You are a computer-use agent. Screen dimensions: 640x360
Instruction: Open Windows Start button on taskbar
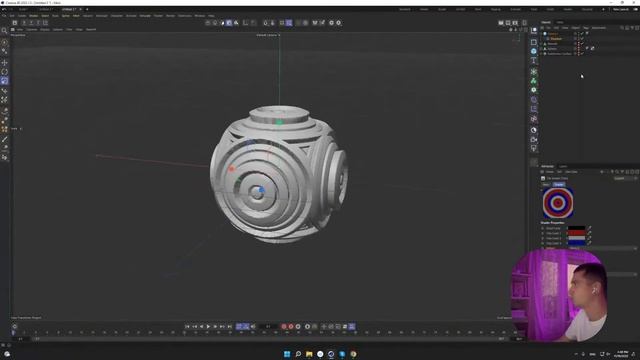tap(287, 354)
